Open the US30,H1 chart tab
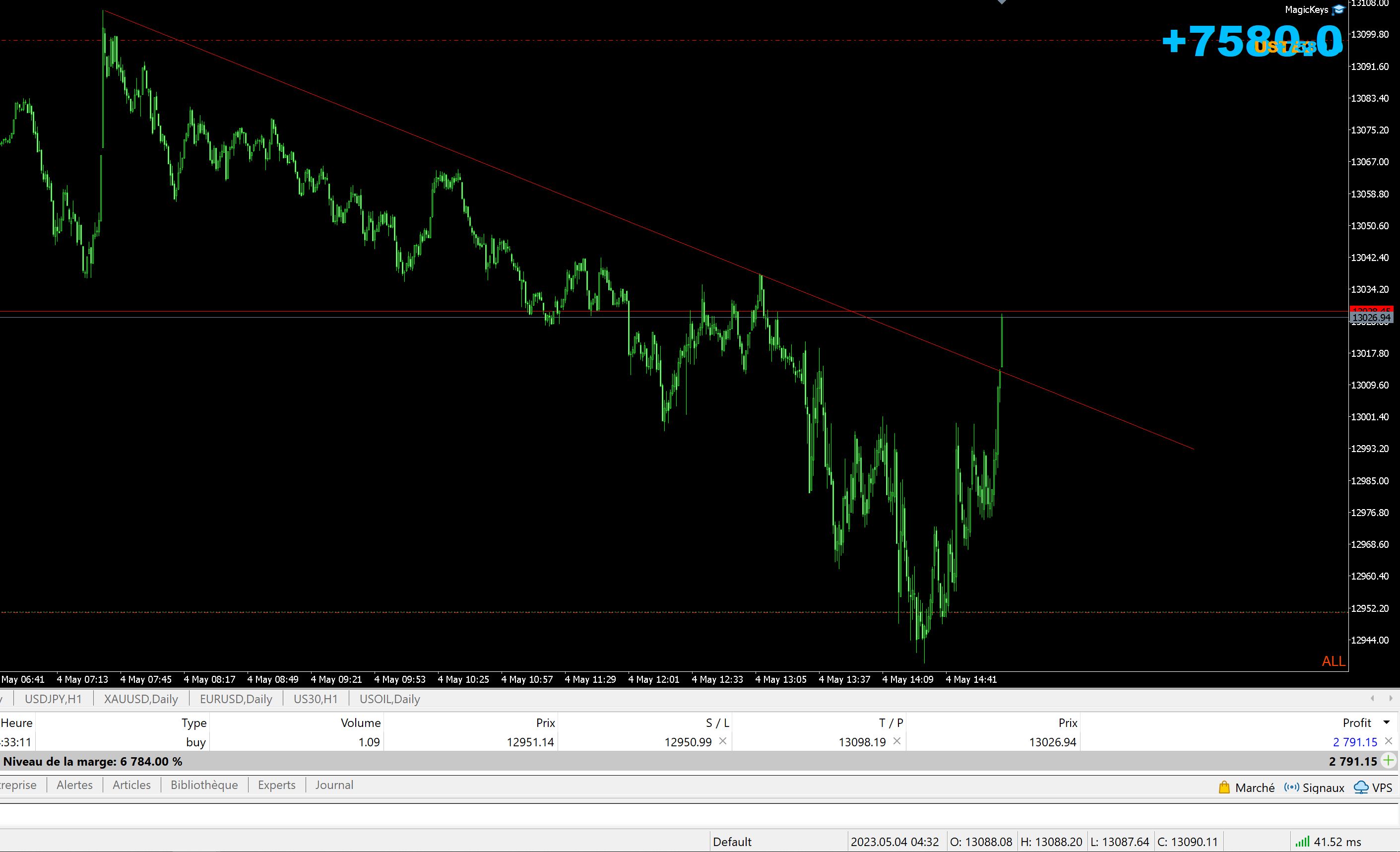1400x852 pixels. tap(316, 699)
